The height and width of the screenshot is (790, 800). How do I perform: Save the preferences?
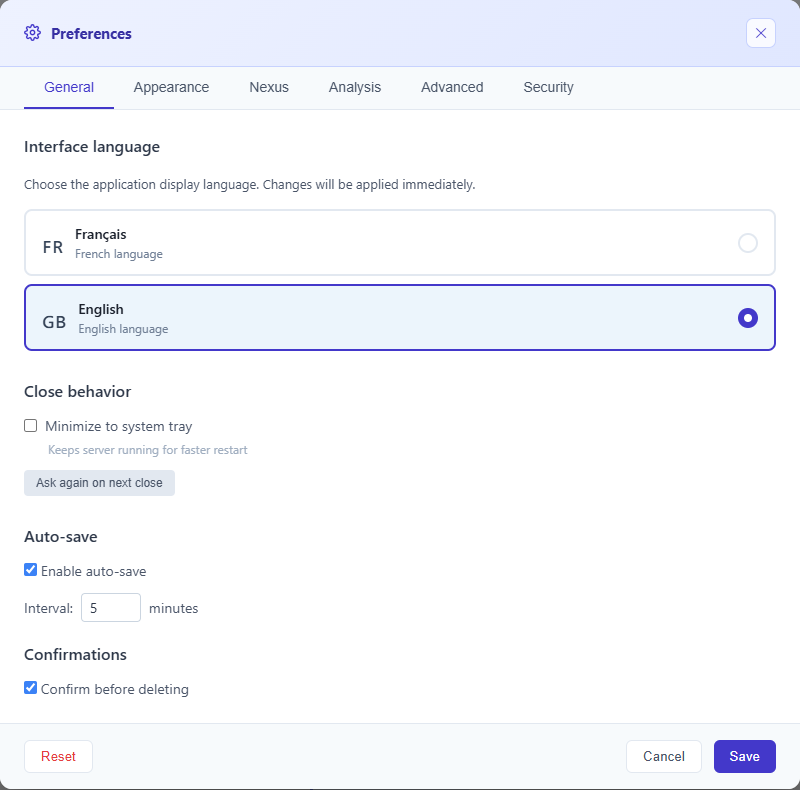[x=744, y=756]
